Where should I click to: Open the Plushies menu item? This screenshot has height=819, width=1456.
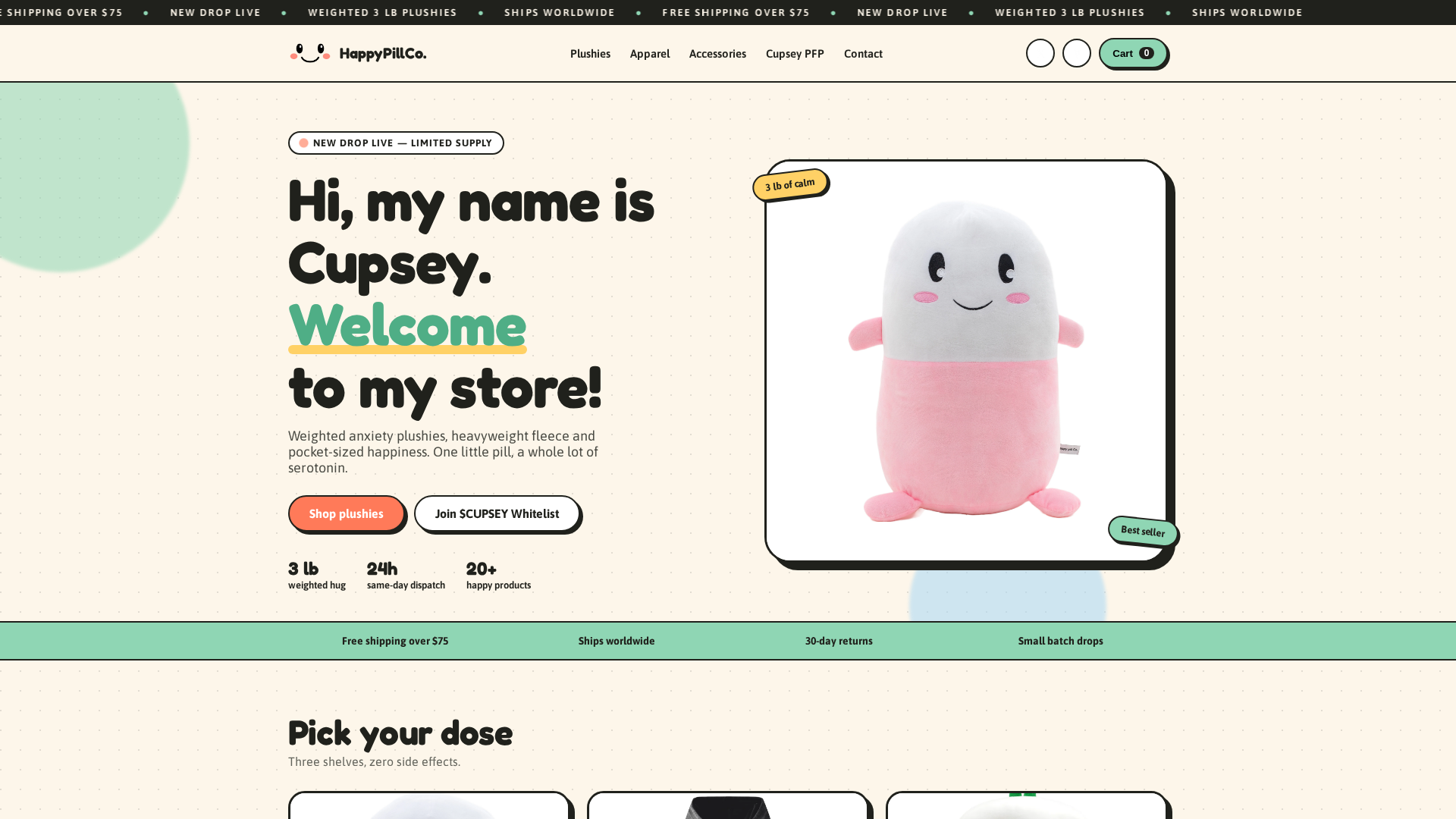tap(590, 54)
